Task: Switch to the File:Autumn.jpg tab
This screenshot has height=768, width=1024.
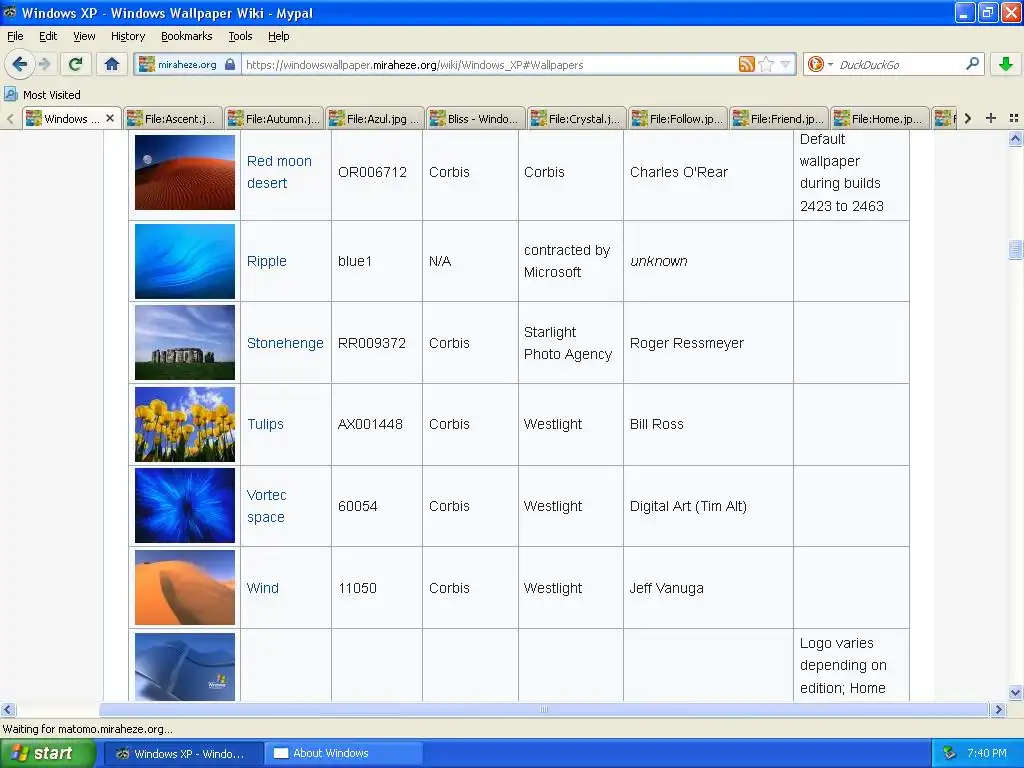Action: 274,119
